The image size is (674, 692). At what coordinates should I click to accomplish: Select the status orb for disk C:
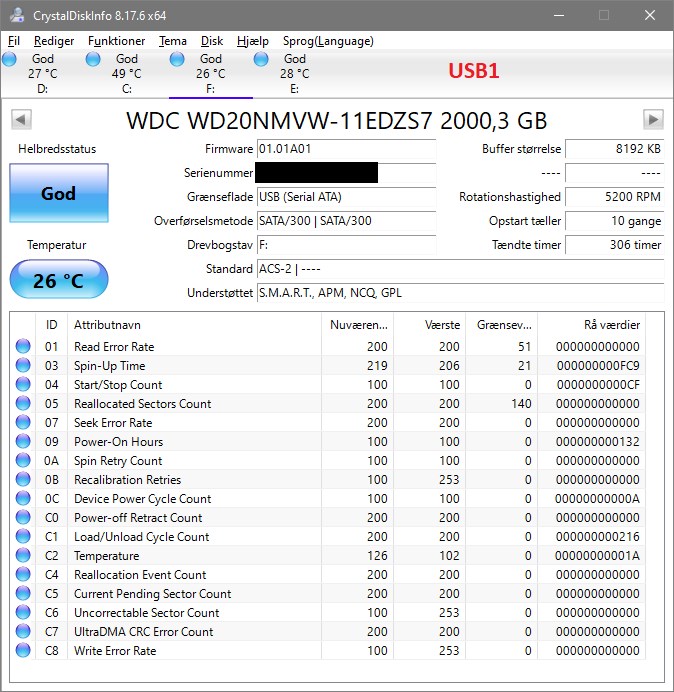point(93,59)
